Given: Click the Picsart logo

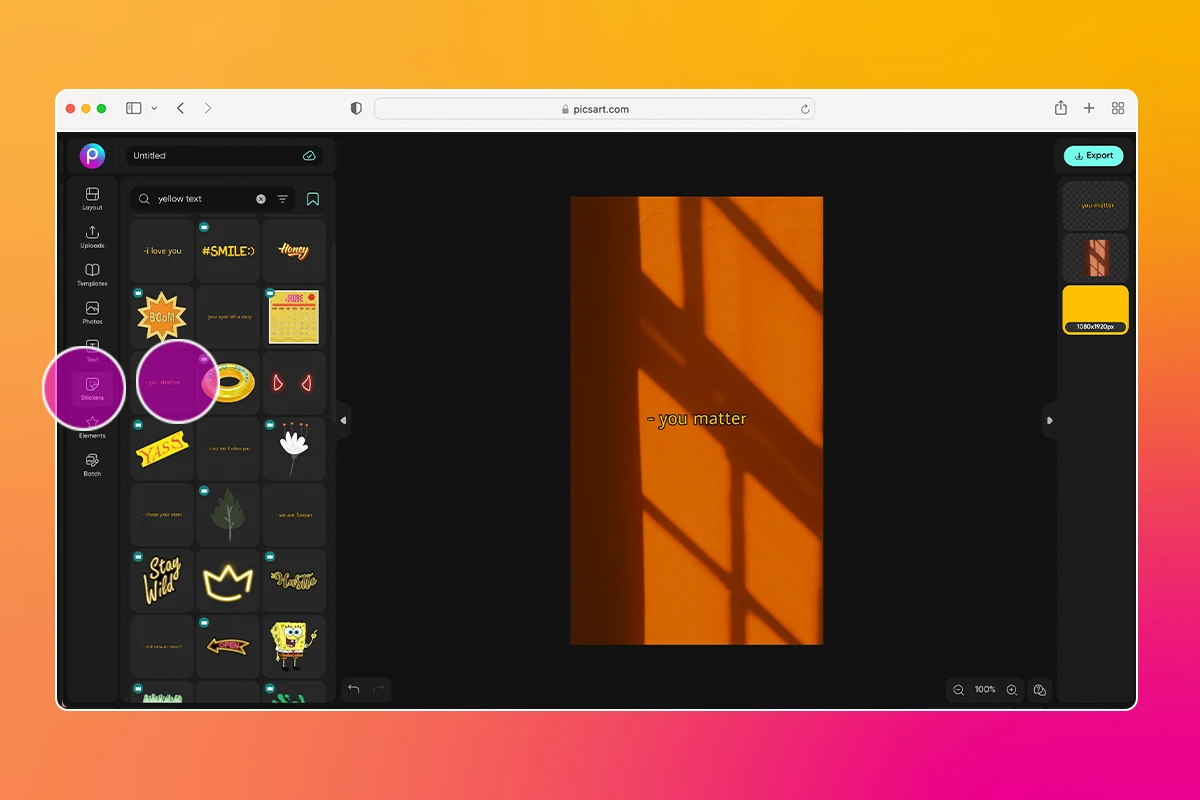Looking at the screenshot, I should 92,155.
